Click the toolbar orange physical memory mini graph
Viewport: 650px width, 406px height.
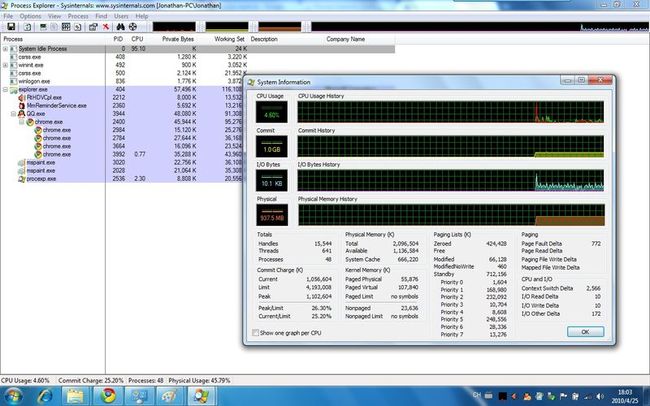click(280, 27)
